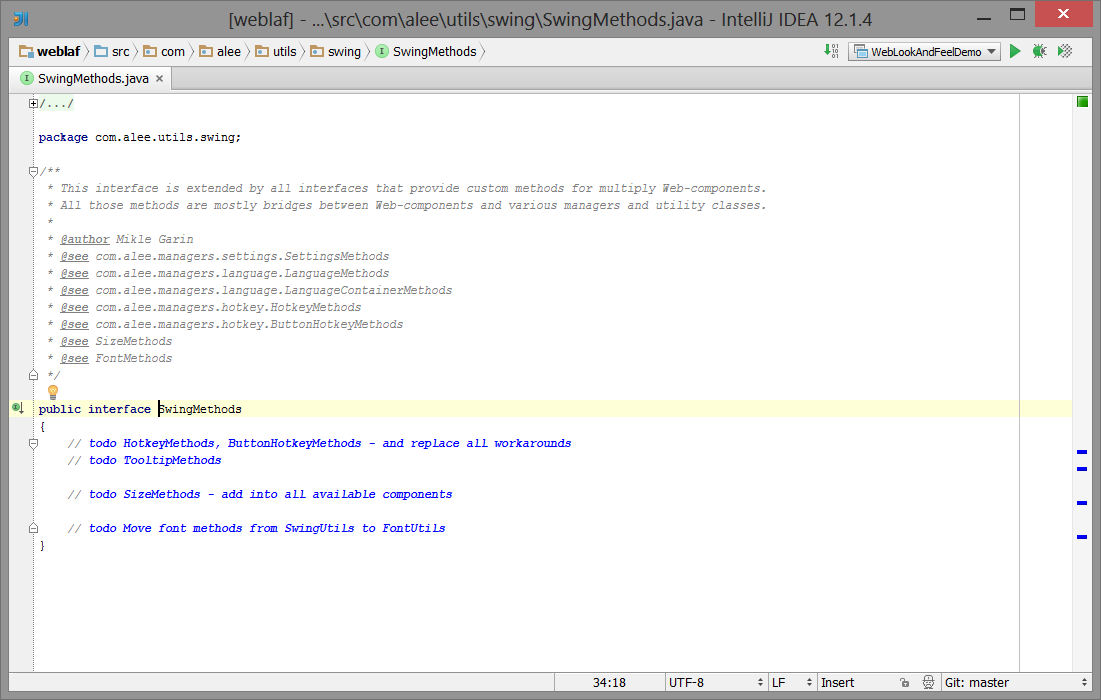Click the 'public' keyword in the declaration
Viewport: 1101px width, 700px height.
coord(60,409)
